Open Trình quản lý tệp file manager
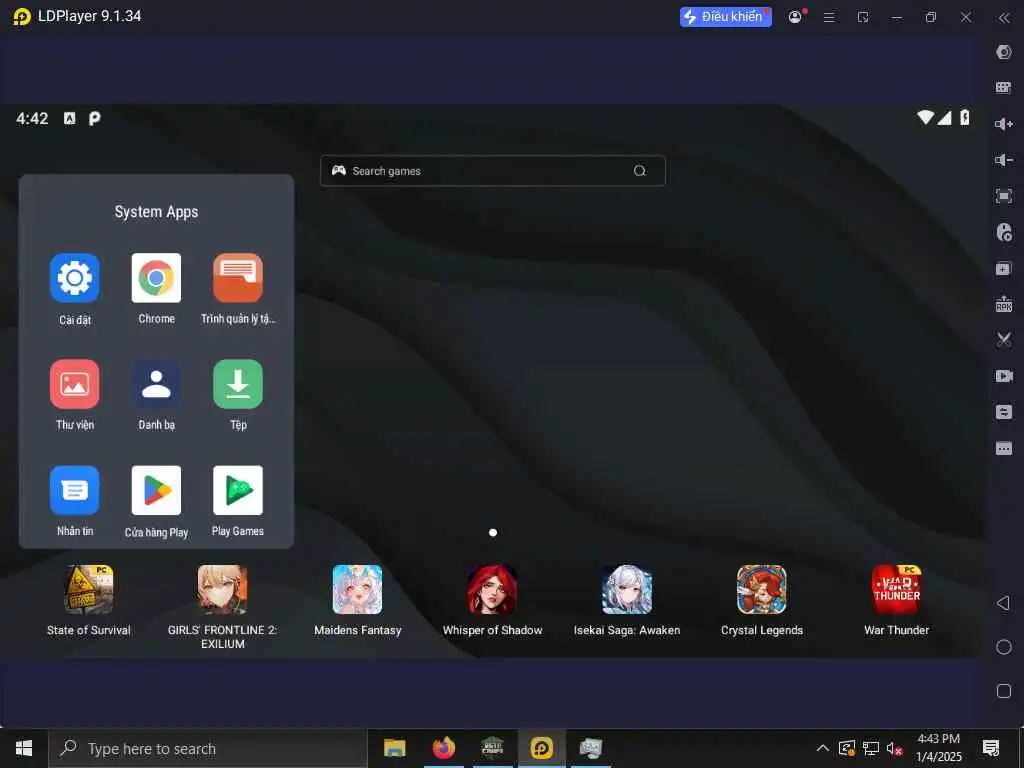The width and height of the screenshot is (1024, 768). [238, 278]
